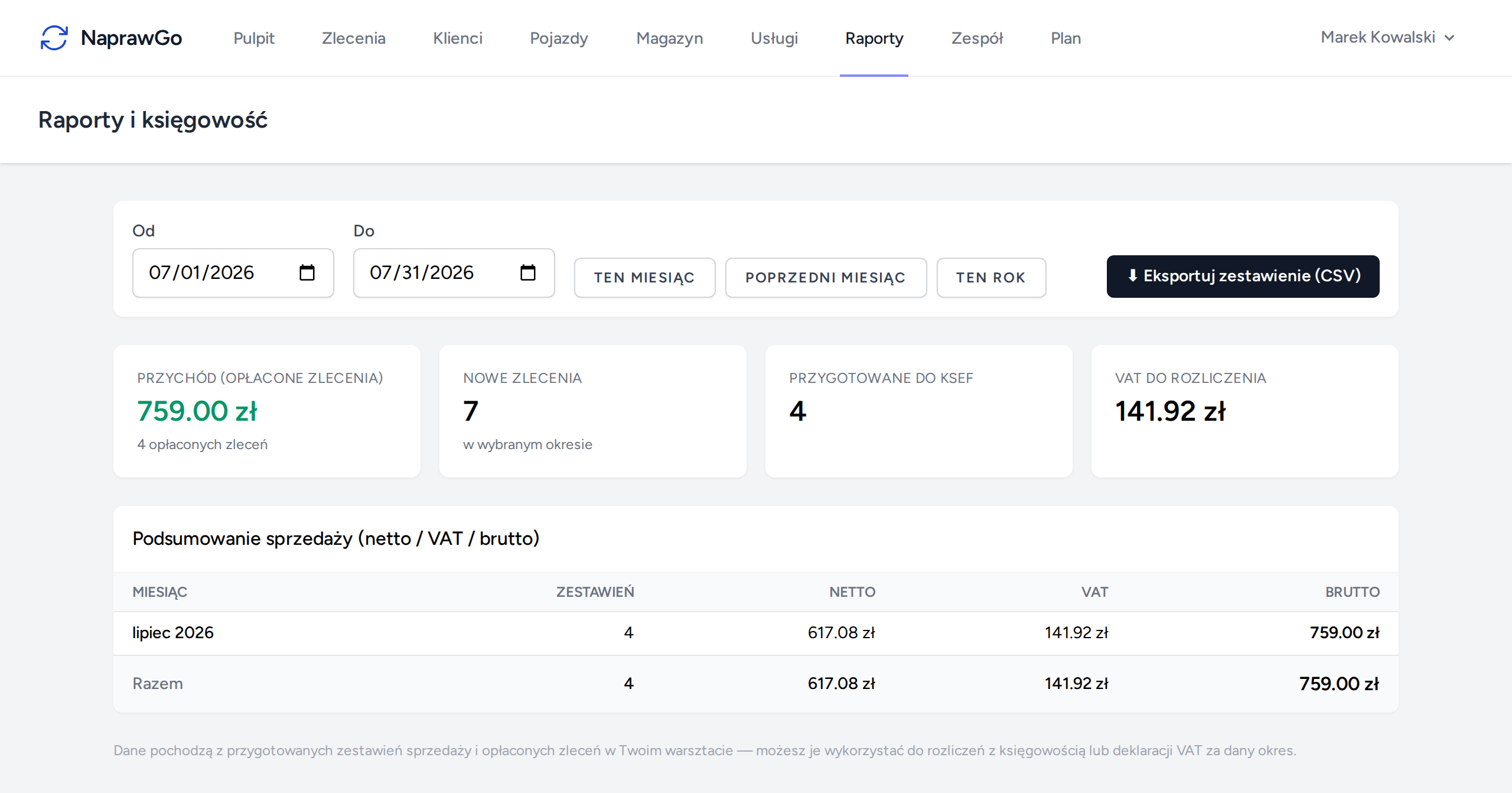The height and width of the screenshot is (793, 1512).
Task: Go to Pulpit tab
Action: [254, 38]
